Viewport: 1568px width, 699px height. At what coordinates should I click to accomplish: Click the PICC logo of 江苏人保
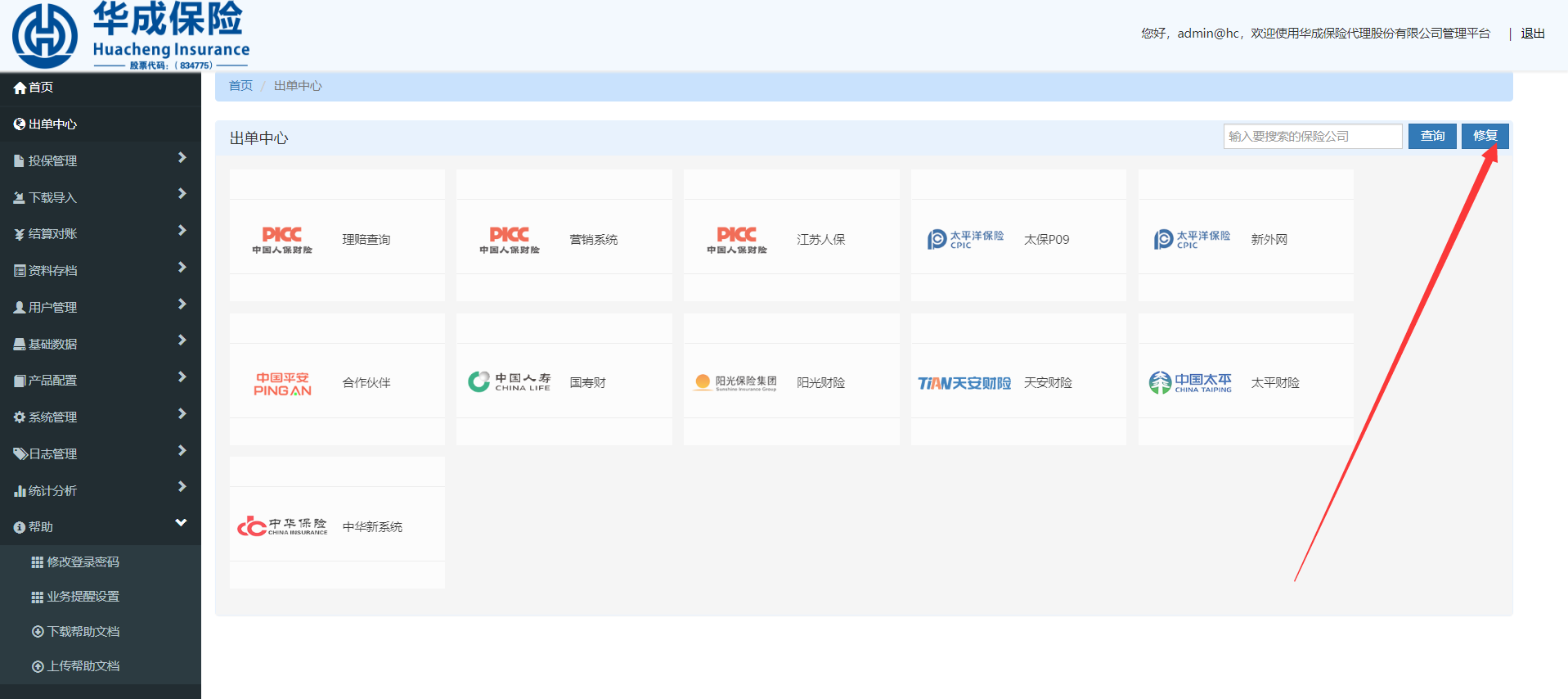click(737, 240)
